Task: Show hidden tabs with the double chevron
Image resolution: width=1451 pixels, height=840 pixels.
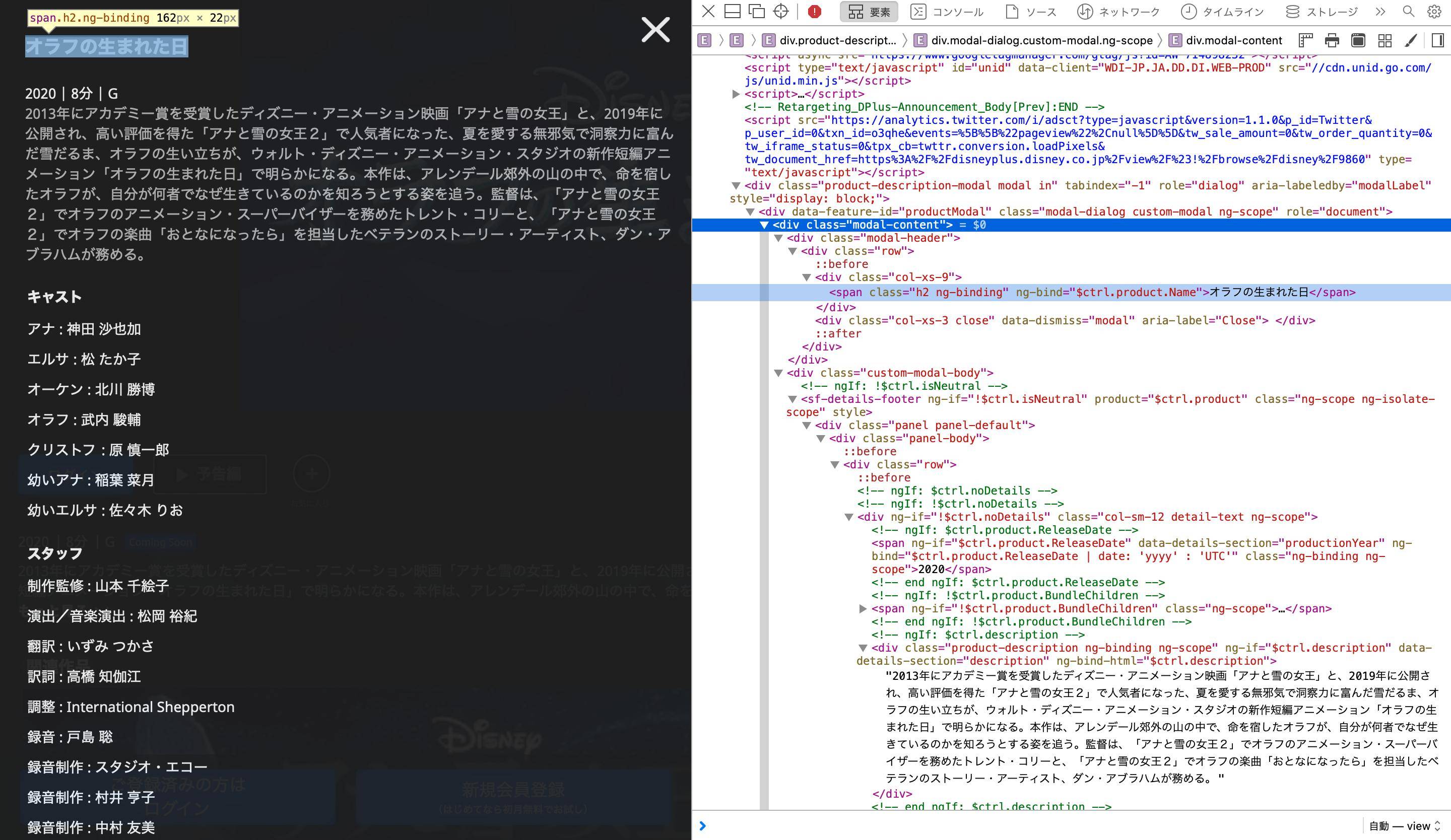Action: (1380, 12)
